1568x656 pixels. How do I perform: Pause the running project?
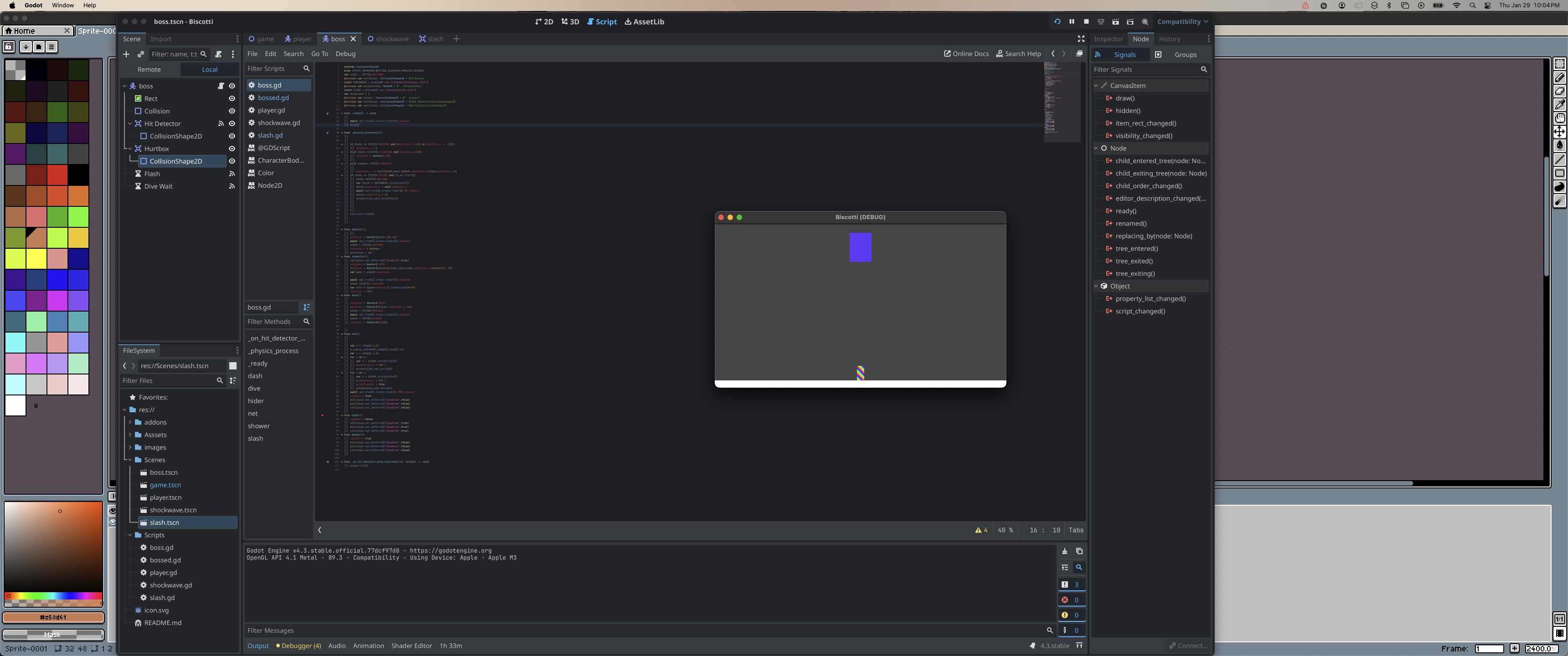click(1071, 22)
